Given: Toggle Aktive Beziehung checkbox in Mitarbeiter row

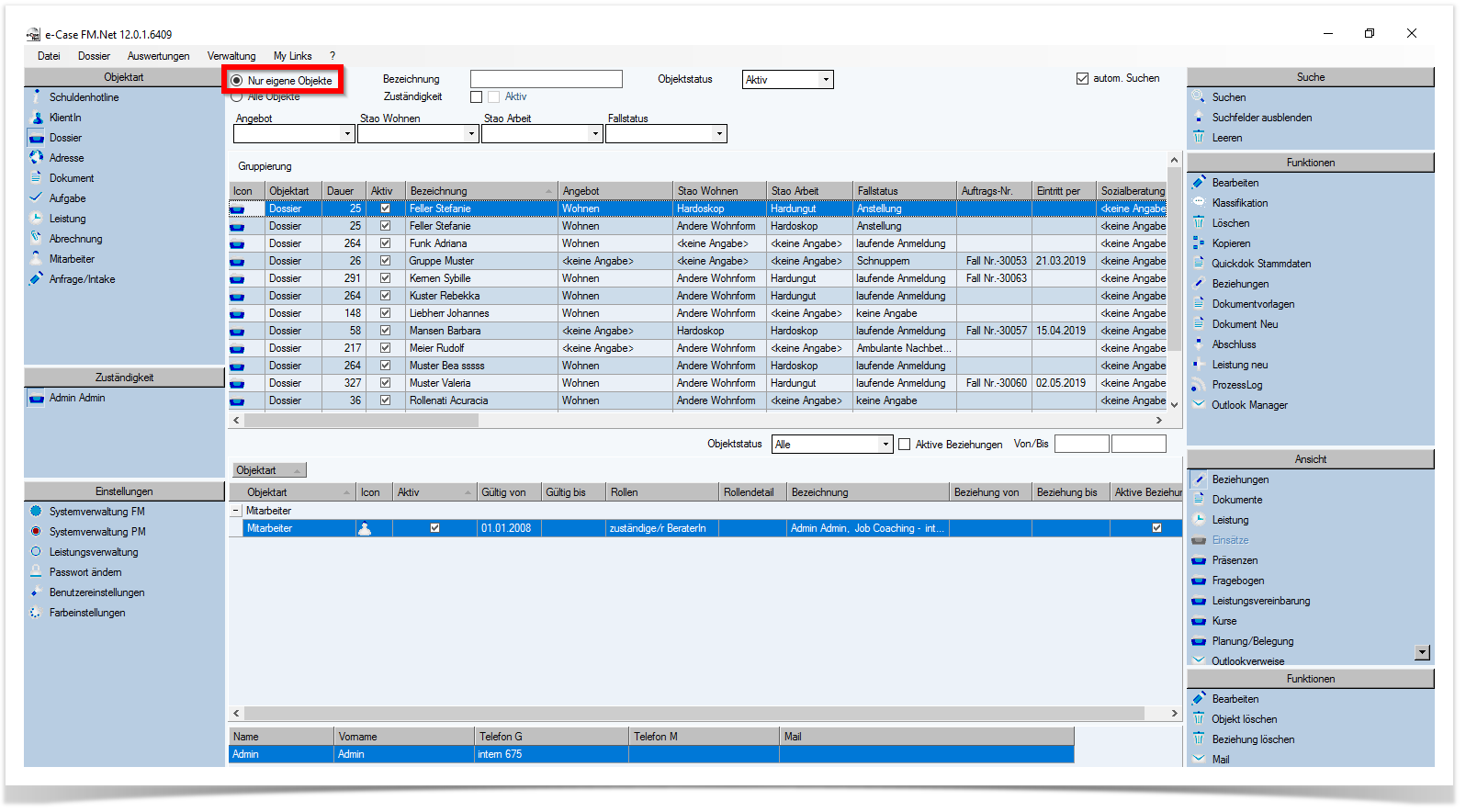Looking at the screenshot, I should tap(1156, 528).
